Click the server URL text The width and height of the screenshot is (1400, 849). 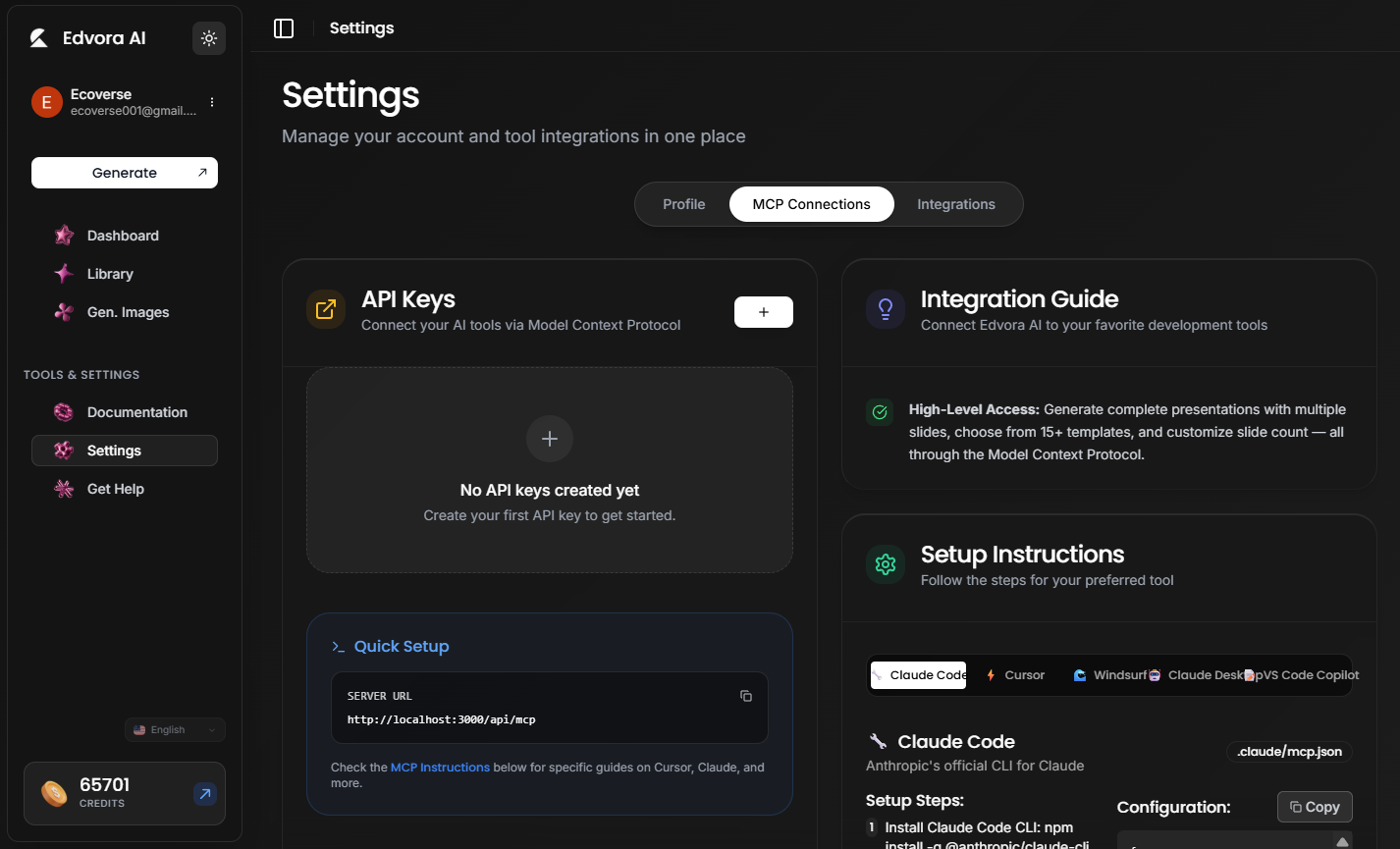442,719
